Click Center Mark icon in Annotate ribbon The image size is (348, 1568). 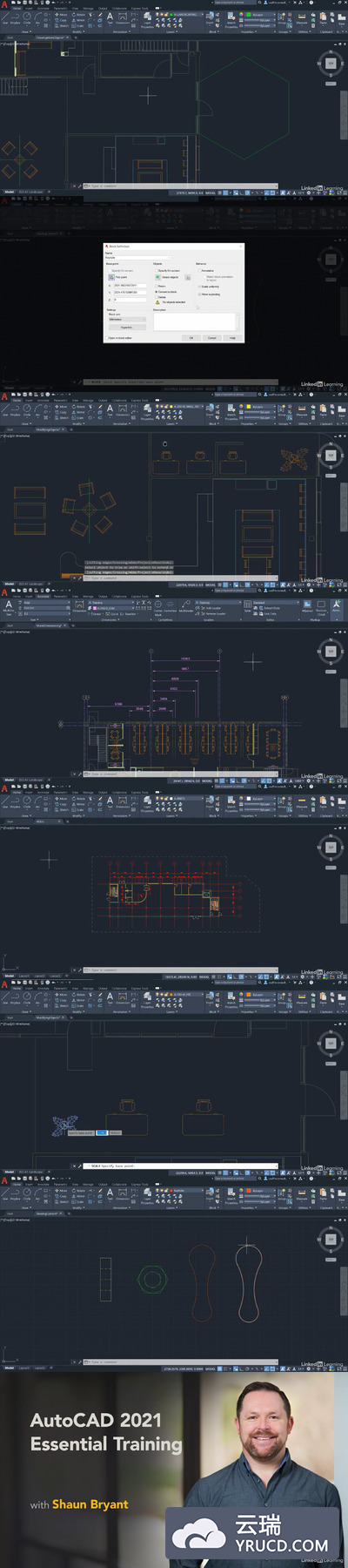158,605
